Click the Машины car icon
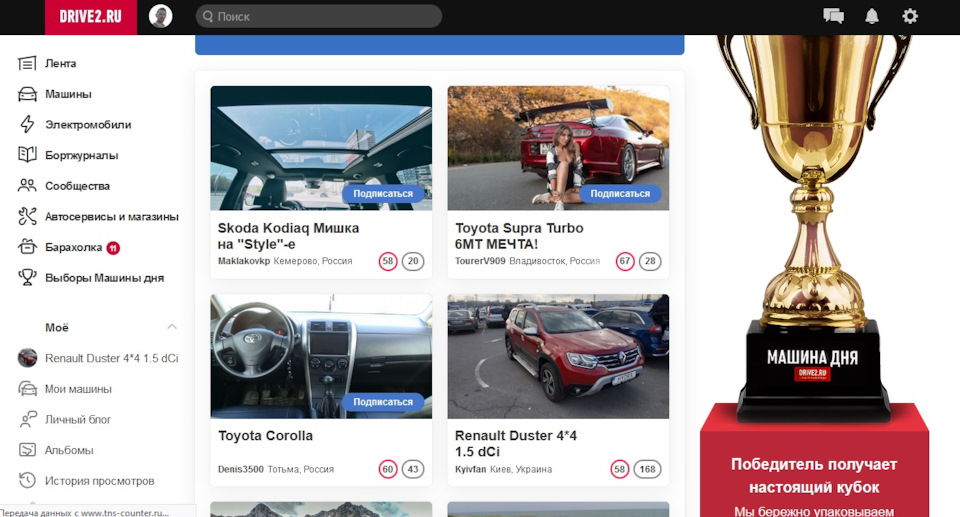960x517 pixels. click(x=27, y=94)
